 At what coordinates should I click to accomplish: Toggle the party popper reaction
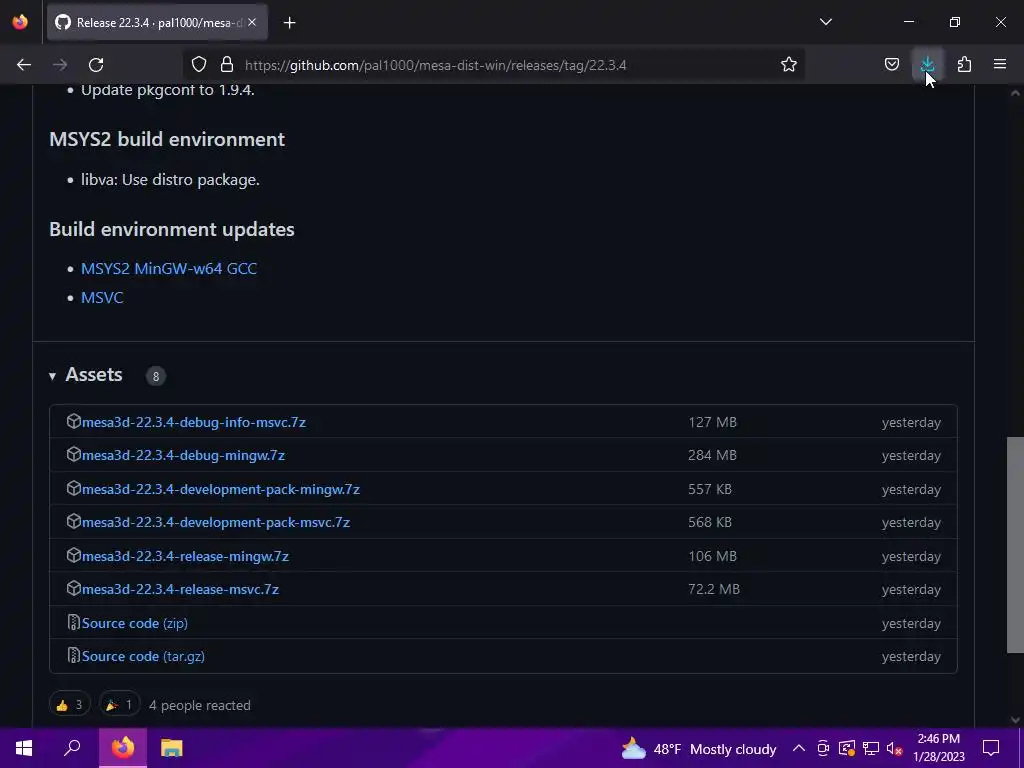pyautogui.click(x=120, y=705)
